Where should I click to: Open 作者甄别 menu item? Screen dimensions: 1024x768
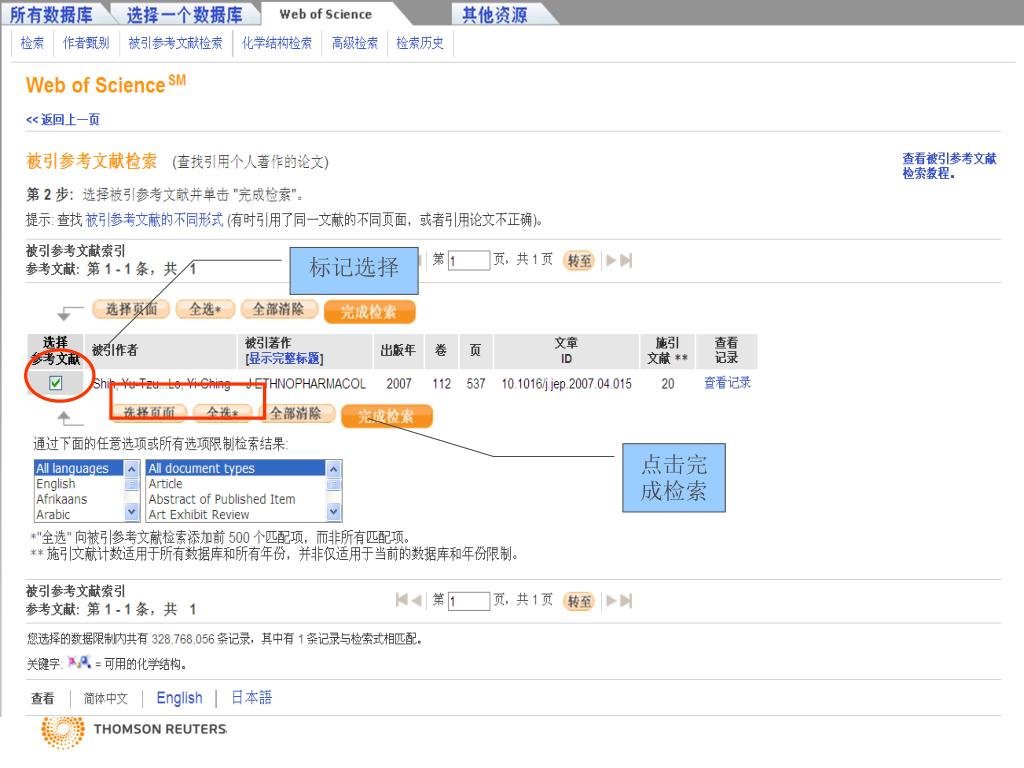86,43
